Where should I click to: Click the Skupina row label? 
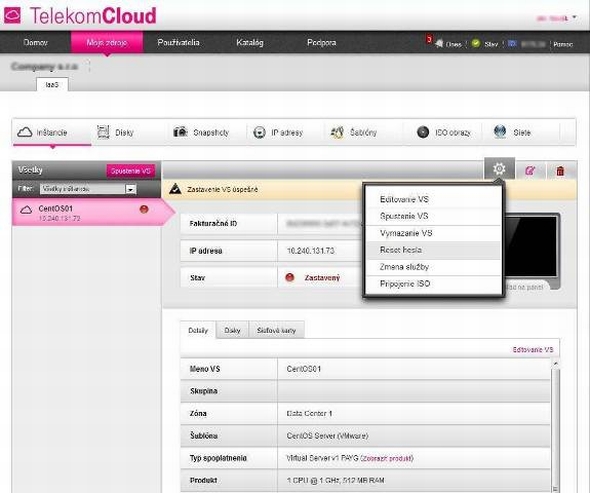coord(204,391)
